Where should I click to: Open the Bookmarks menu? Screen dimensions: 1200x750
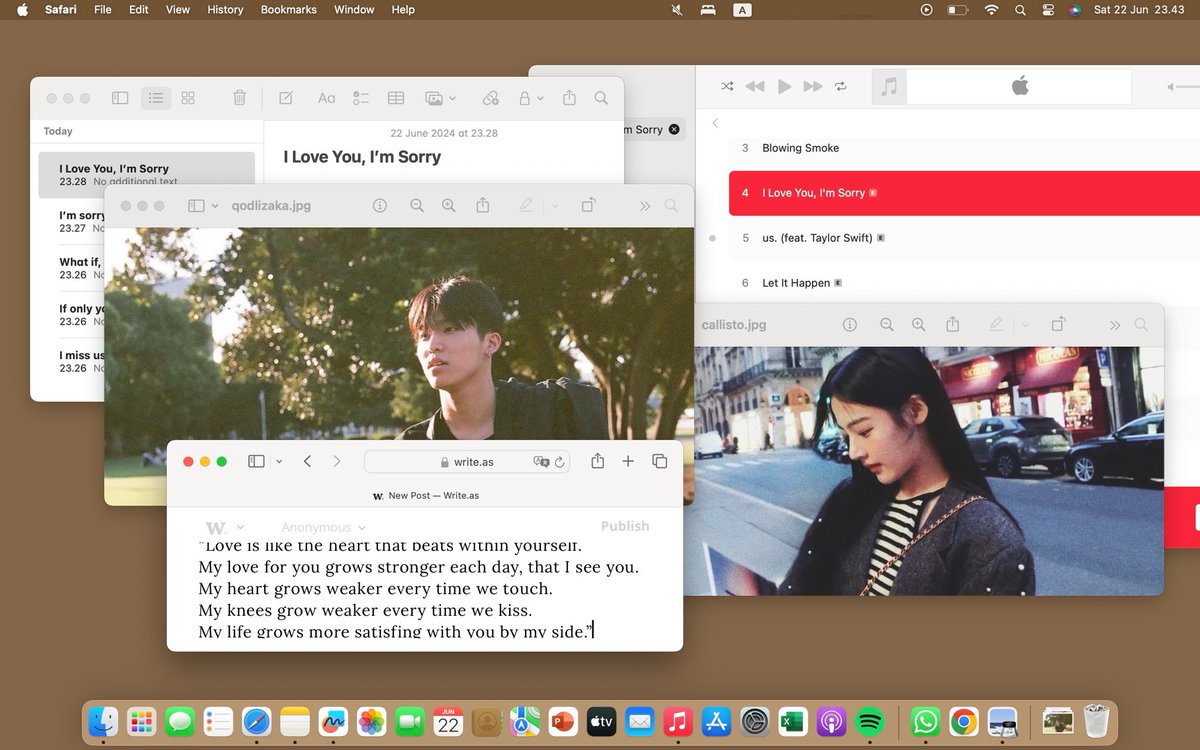click(x=288, y=10)
